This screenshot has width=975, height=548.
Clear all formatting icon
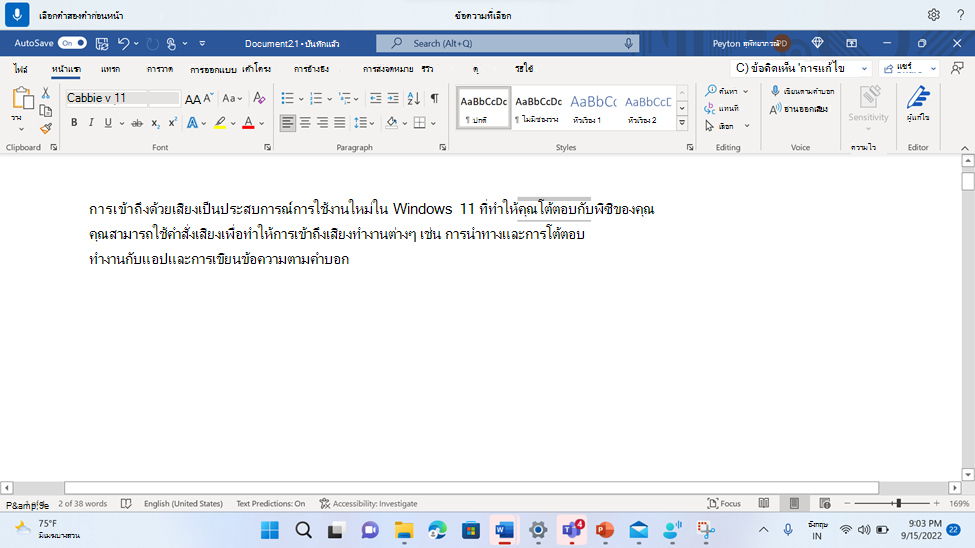(259, 98)
